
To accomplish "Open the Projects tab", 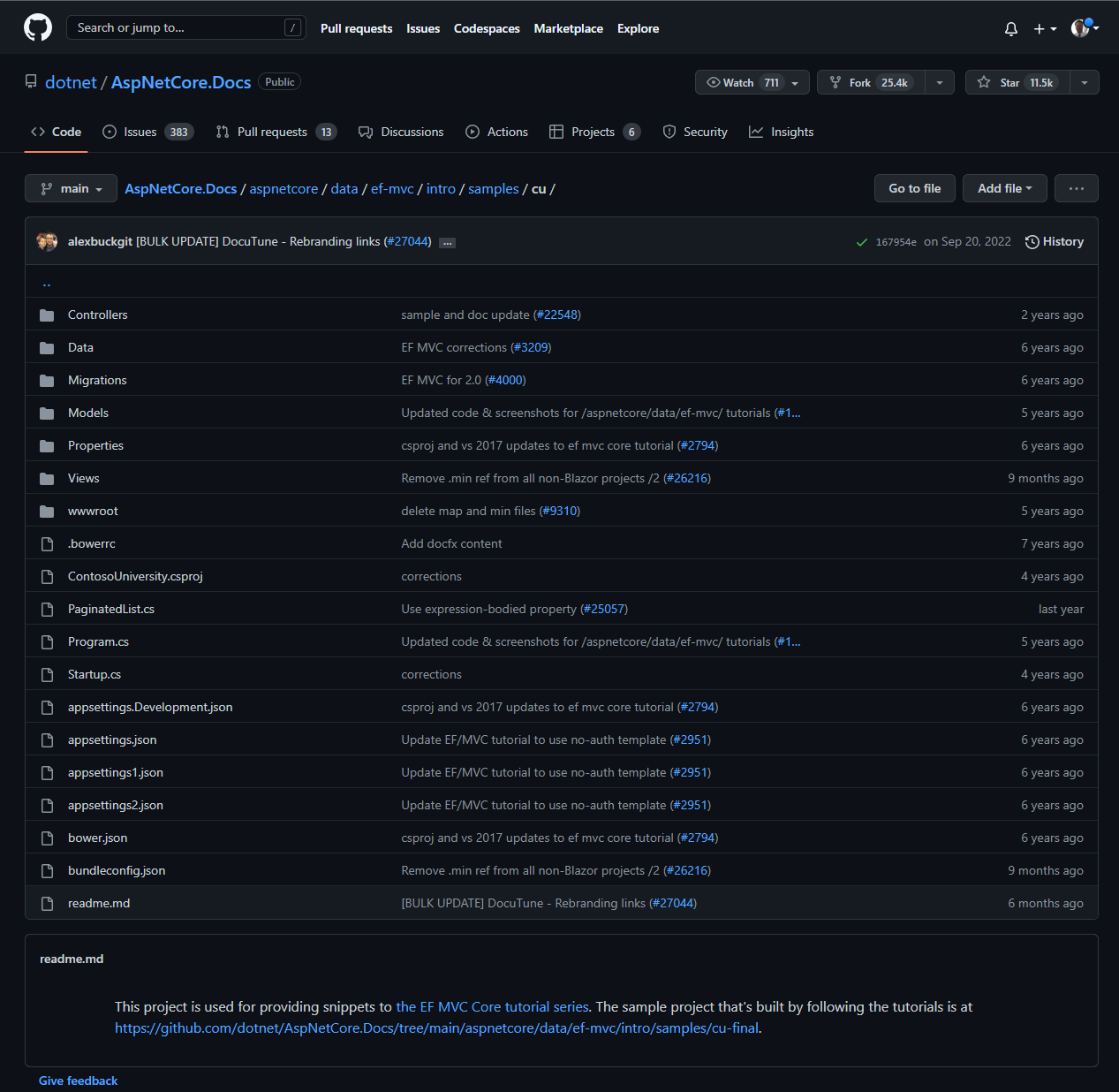I will click(x=594, y=132).
